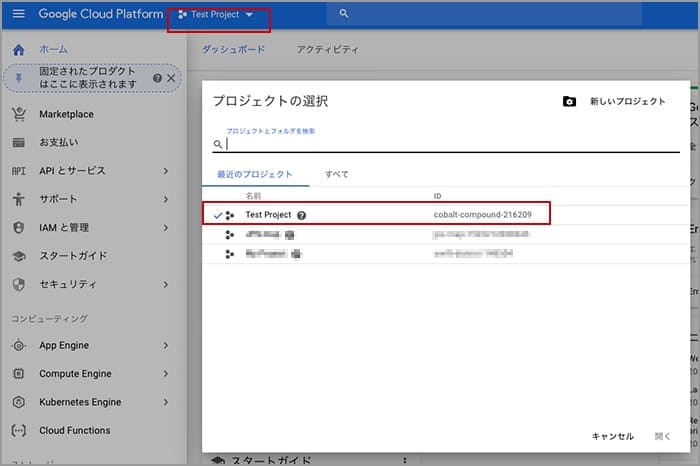Image resolution: width=700 pixels, height=466 pixels.
Task: Click the App Engine icon
Action: (19, 345)
